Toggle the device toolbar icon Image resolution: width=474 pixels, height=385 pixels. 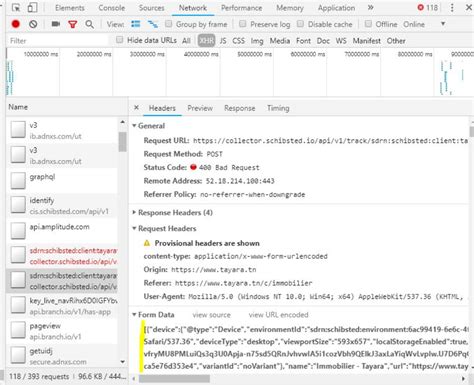coord(32,8)
